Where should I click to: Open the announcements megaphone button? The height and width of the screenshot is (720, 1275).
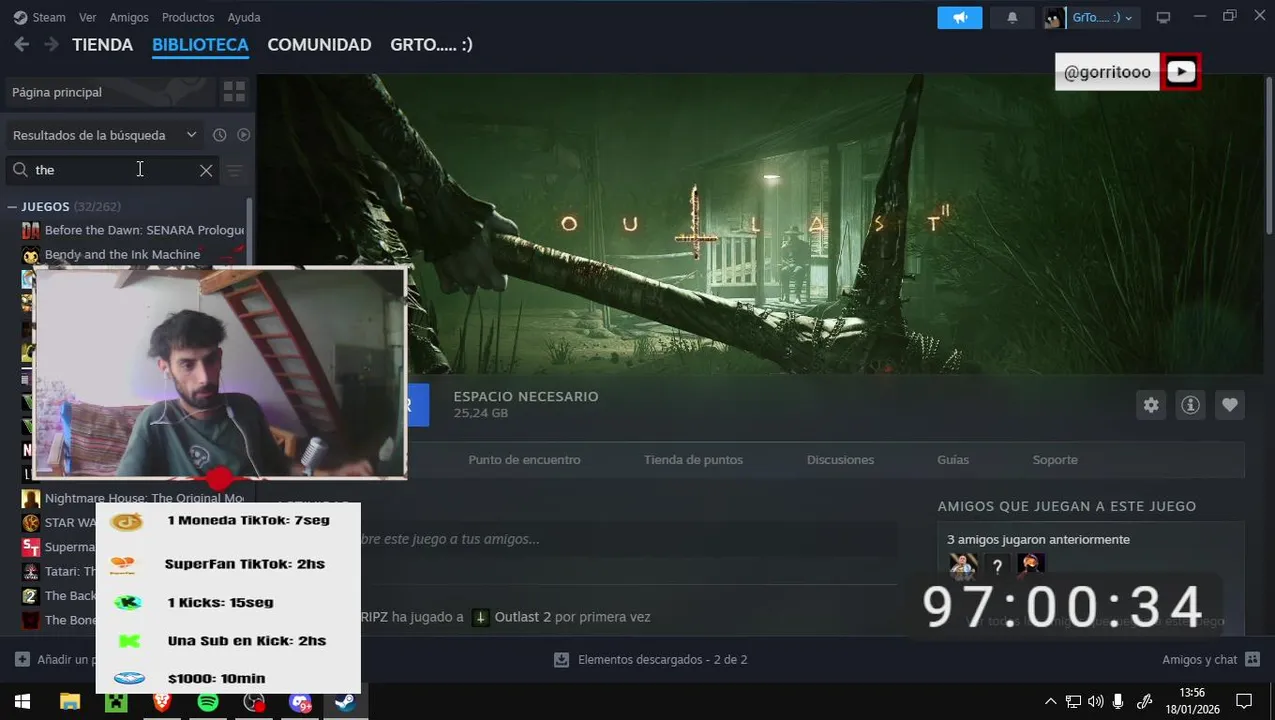pos(960,18)
